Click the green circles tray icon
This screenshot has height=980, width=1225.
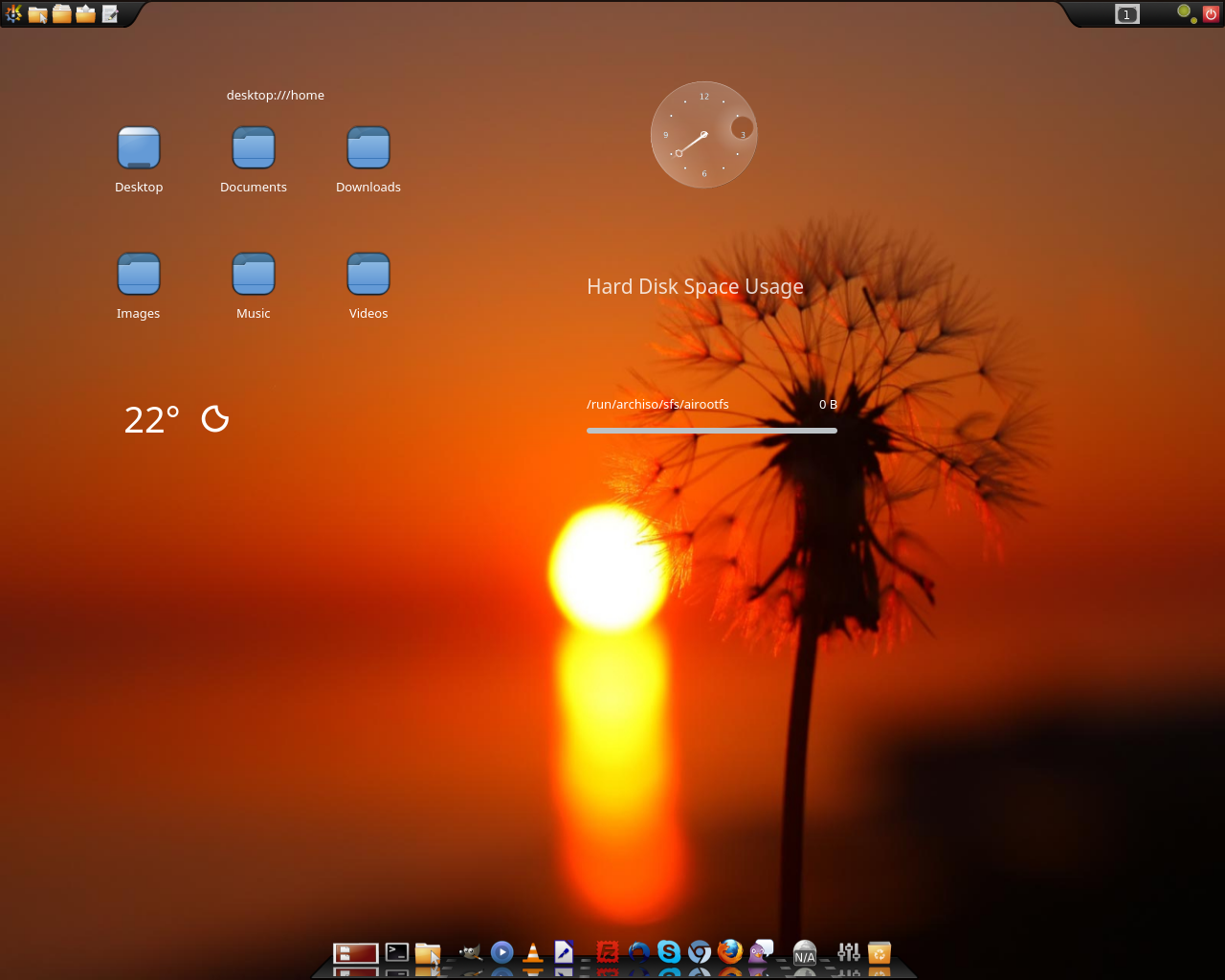(1187, 13)
